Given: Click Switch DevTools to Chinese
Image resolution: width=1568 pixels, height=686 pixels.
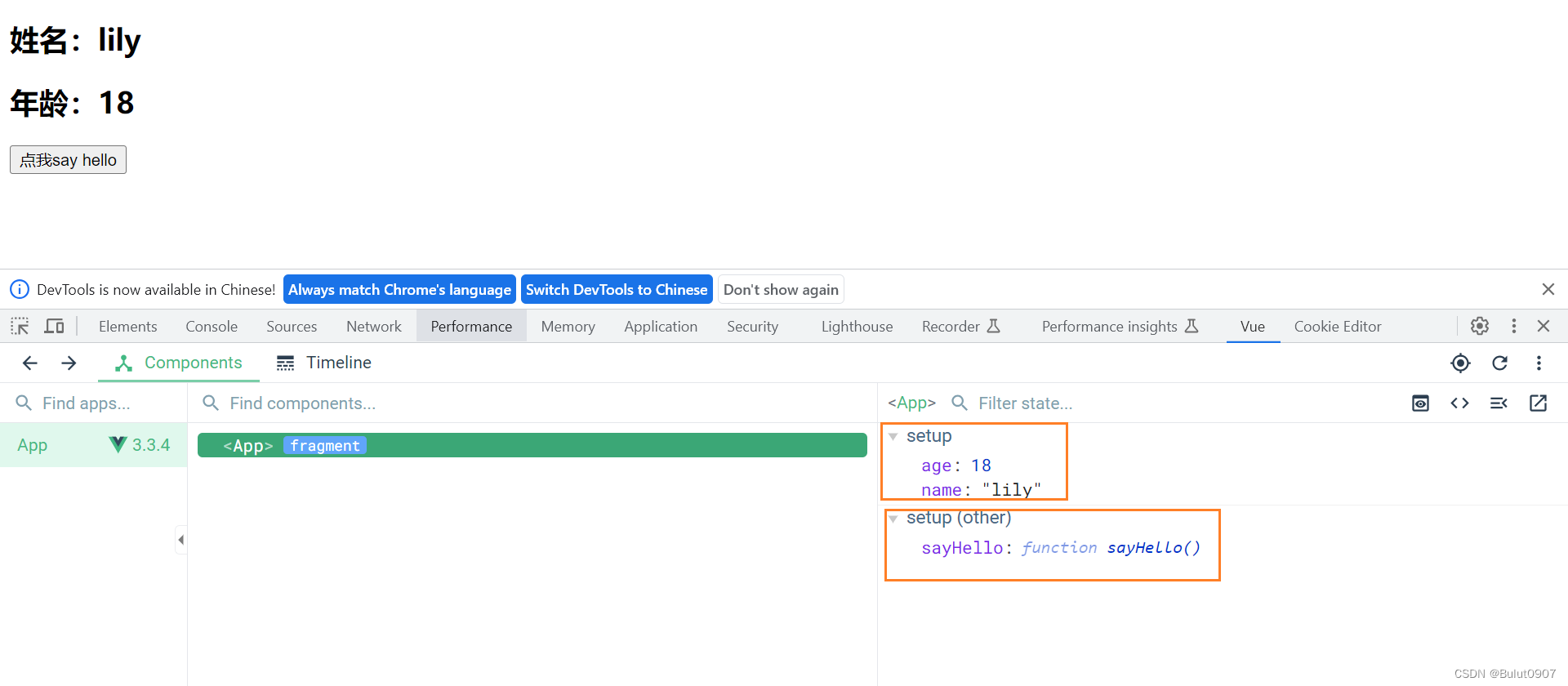Looking at the screenshot, I should [x=617, y=290].
